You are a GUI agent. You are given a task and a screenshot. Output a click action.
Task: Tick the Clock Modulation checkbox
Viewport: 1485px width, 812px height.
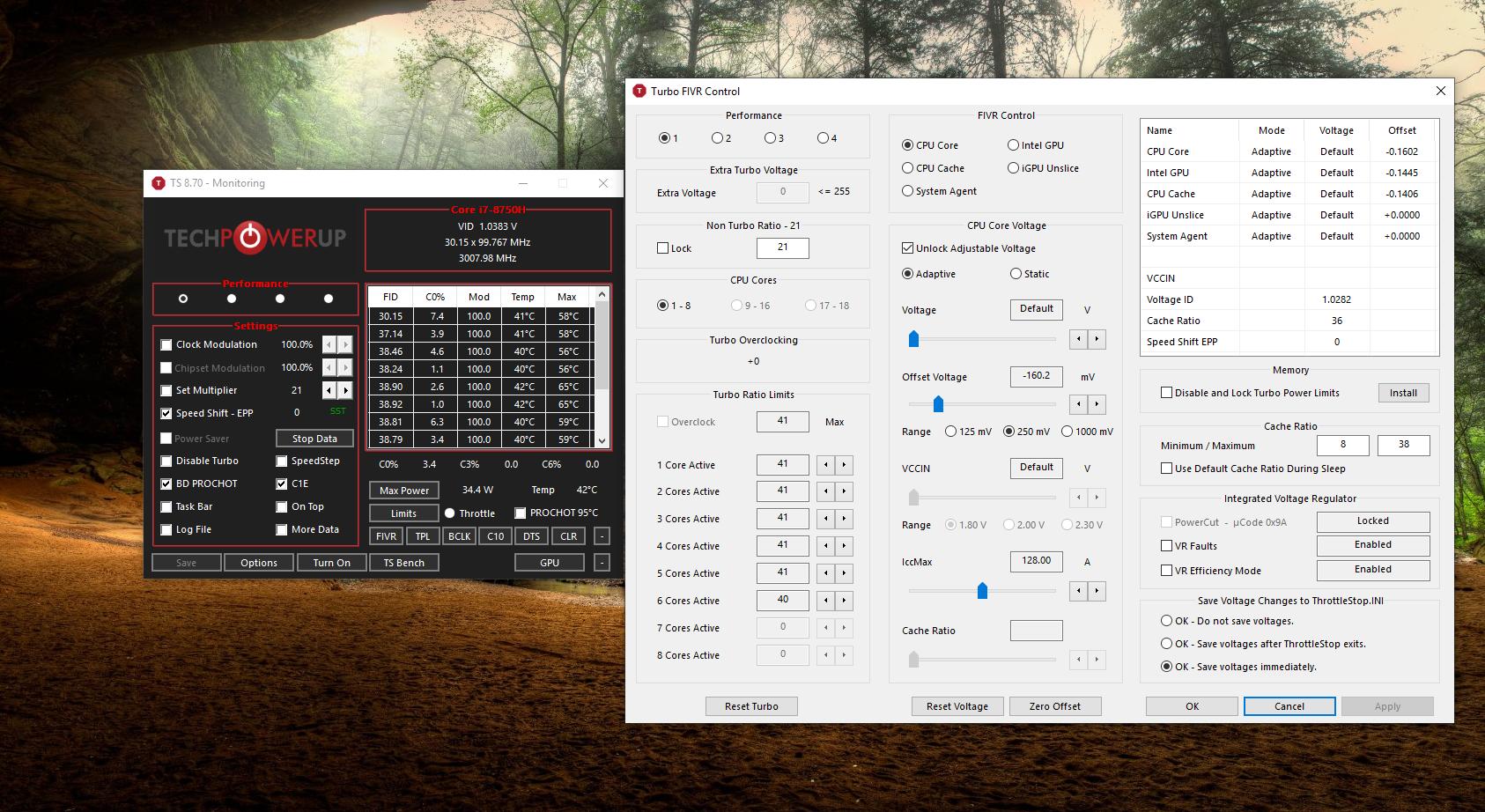click(166, 345)
